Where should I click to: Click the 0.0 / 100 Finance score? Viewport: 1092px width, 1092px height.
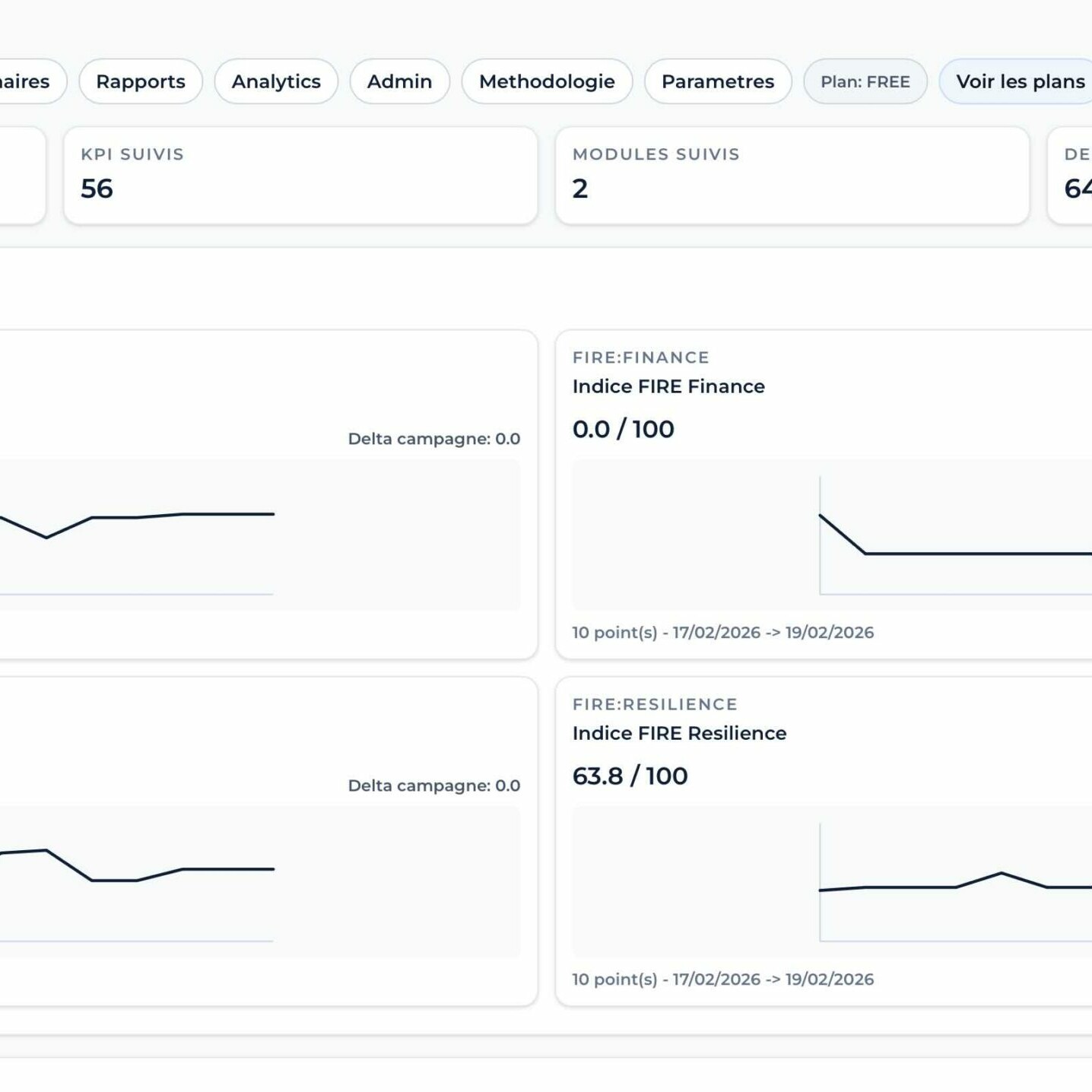click(x=623, y=429)
